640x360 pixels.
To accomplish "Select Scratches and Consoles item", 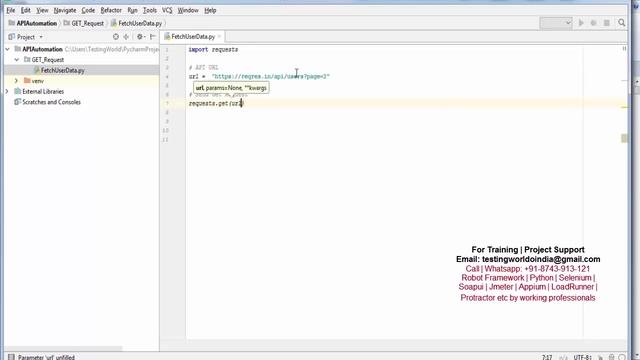I will [x=51, y=102].
